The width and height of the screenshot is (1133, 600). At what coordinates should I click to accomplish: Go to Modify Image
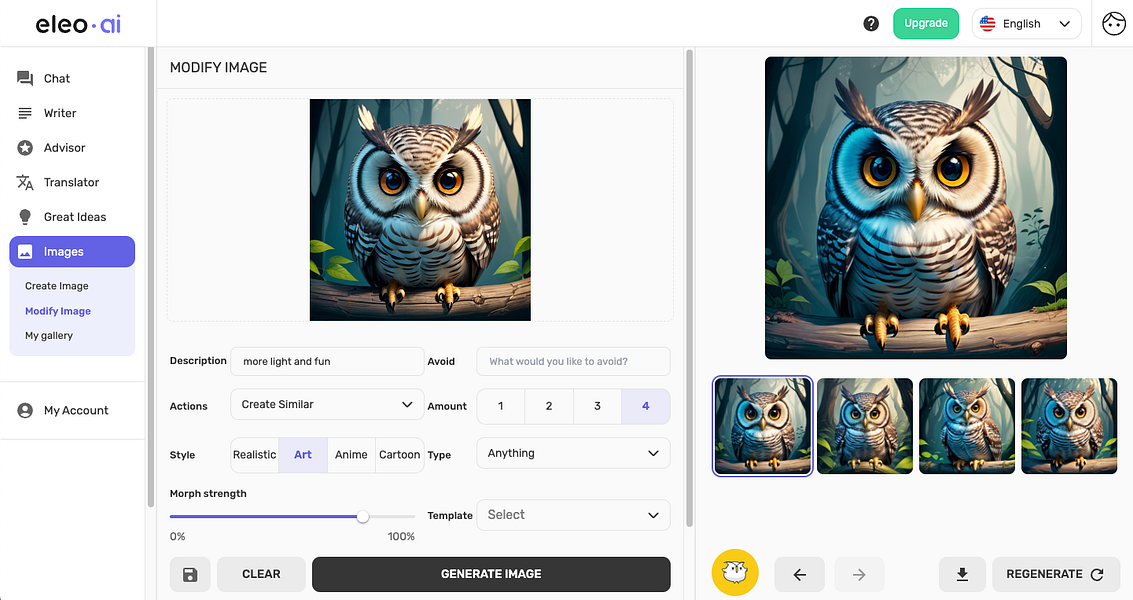pos(58,311)
